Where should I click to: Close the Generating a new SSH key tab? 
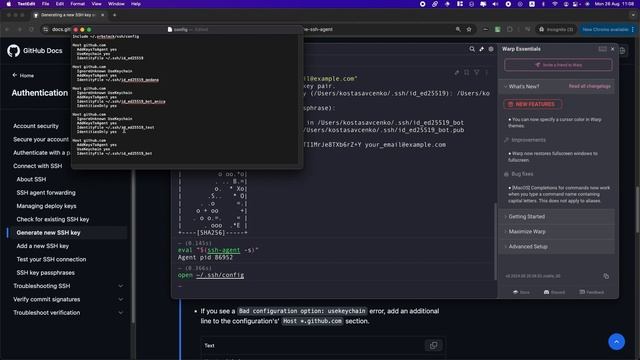[x=102, y=15]
